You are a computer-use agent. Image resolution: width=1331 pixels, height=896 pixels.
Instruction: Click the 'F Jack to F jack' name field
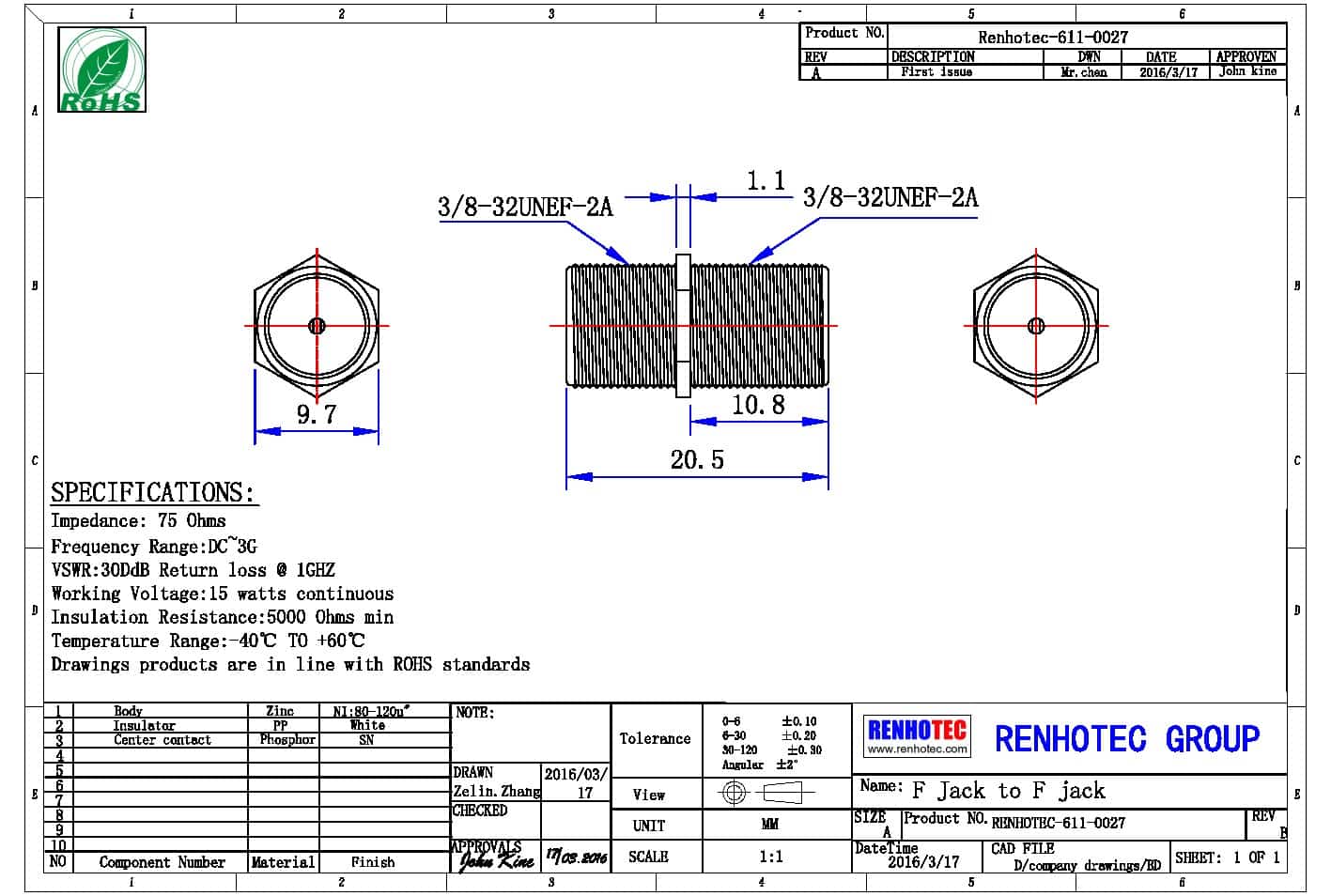click(x=1008, y=791)
